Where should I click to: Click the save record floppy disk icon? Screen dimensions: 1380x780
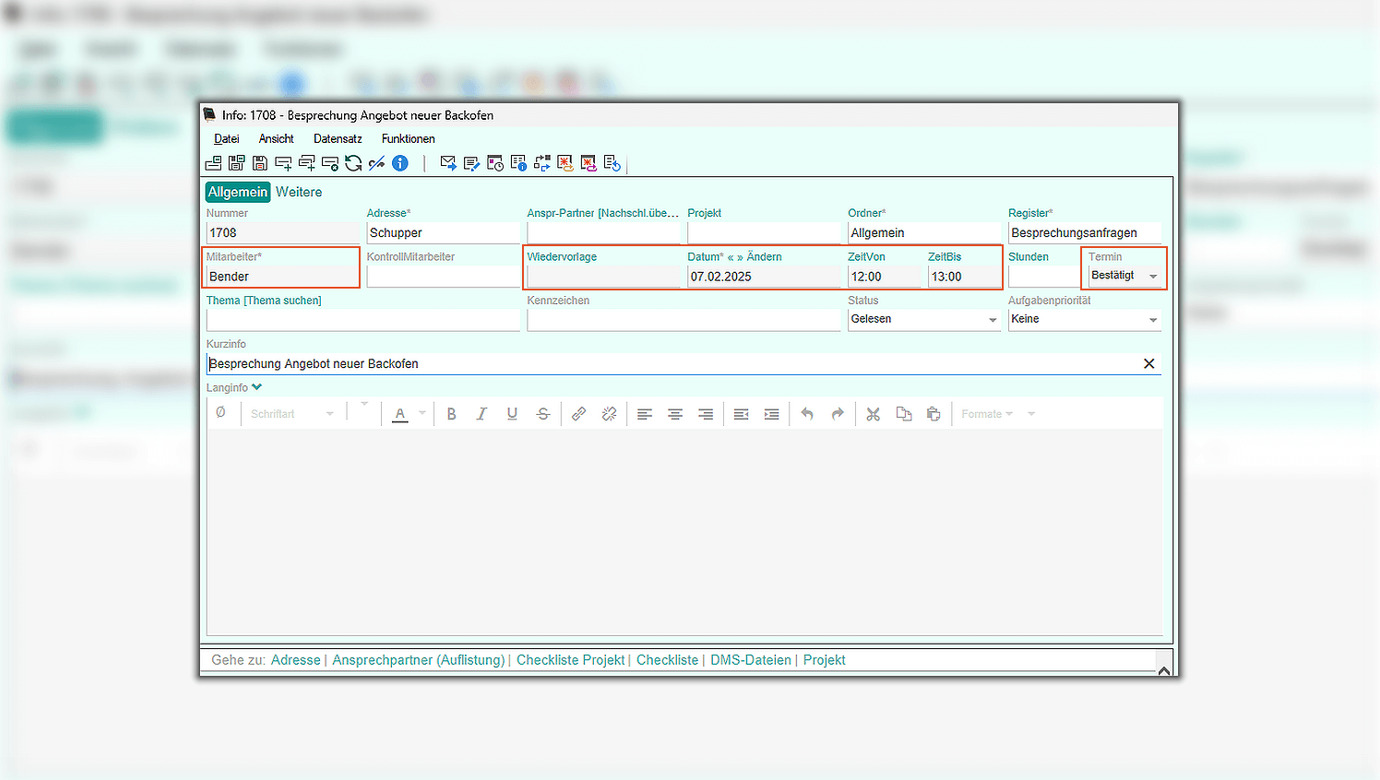(260, 163)
